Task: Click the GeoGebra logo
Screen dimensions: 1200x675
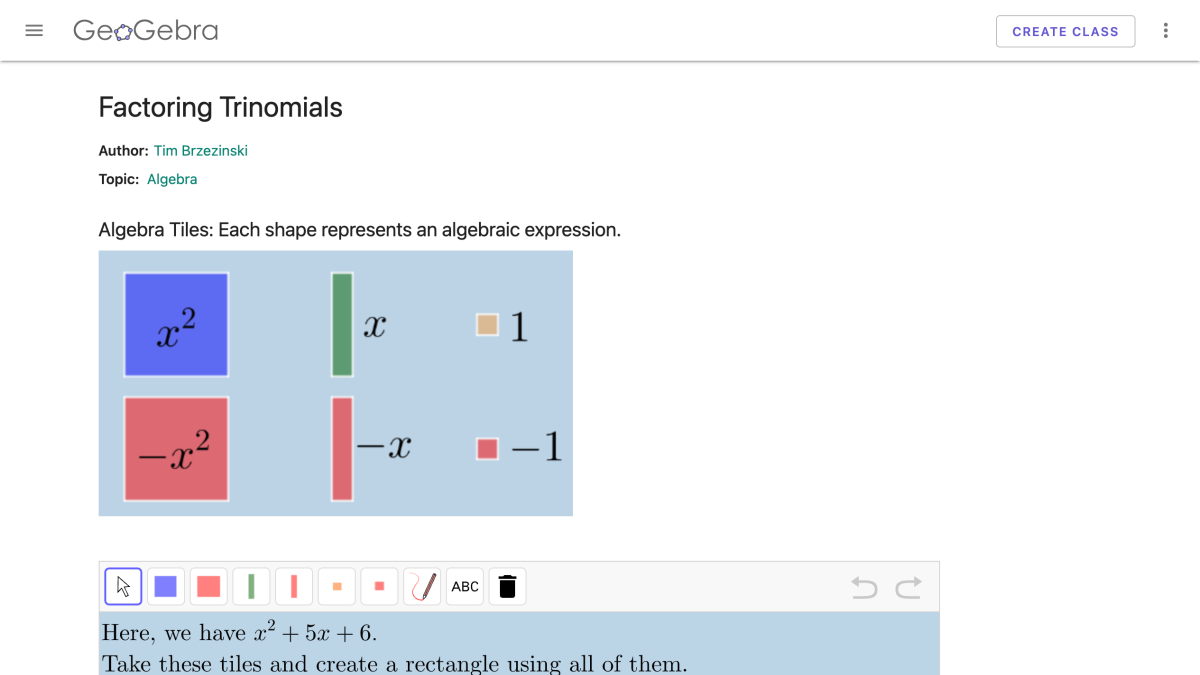Action: coord(145,31)
